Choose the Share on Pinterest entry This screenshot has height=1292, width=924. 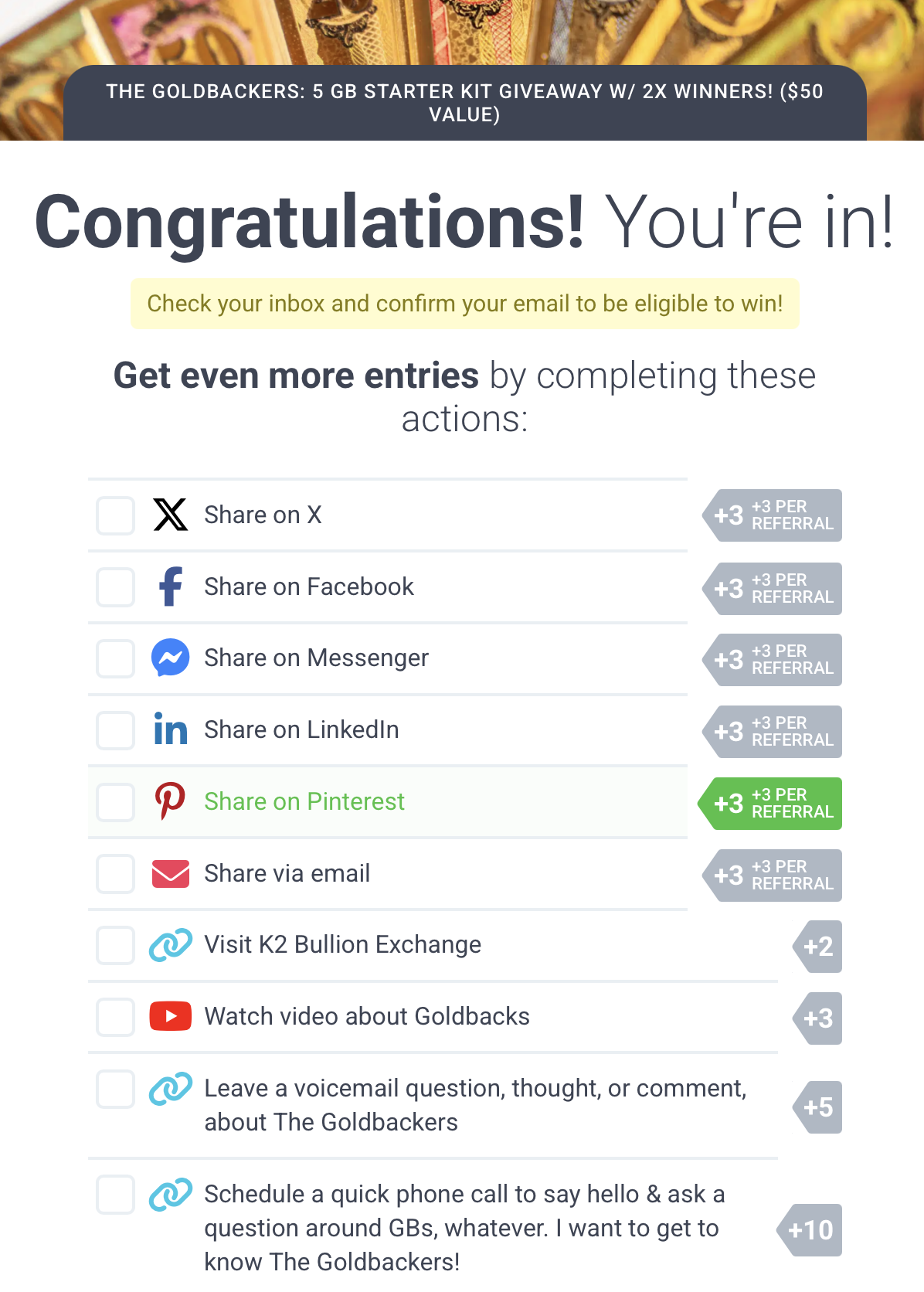click(304, 801)
